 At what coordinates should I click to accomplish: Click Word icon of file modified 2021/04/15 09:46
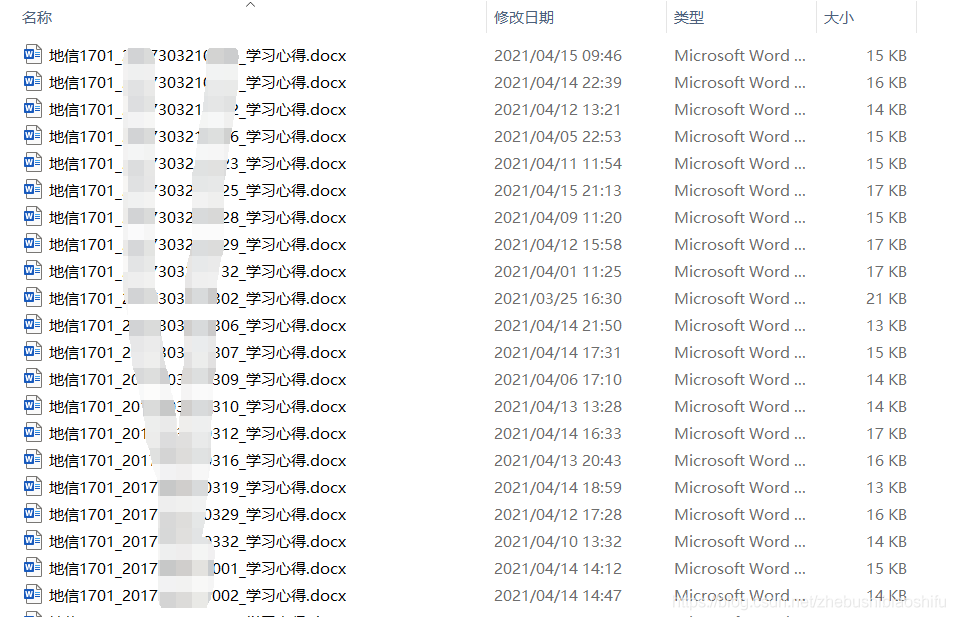coord(33,54)
